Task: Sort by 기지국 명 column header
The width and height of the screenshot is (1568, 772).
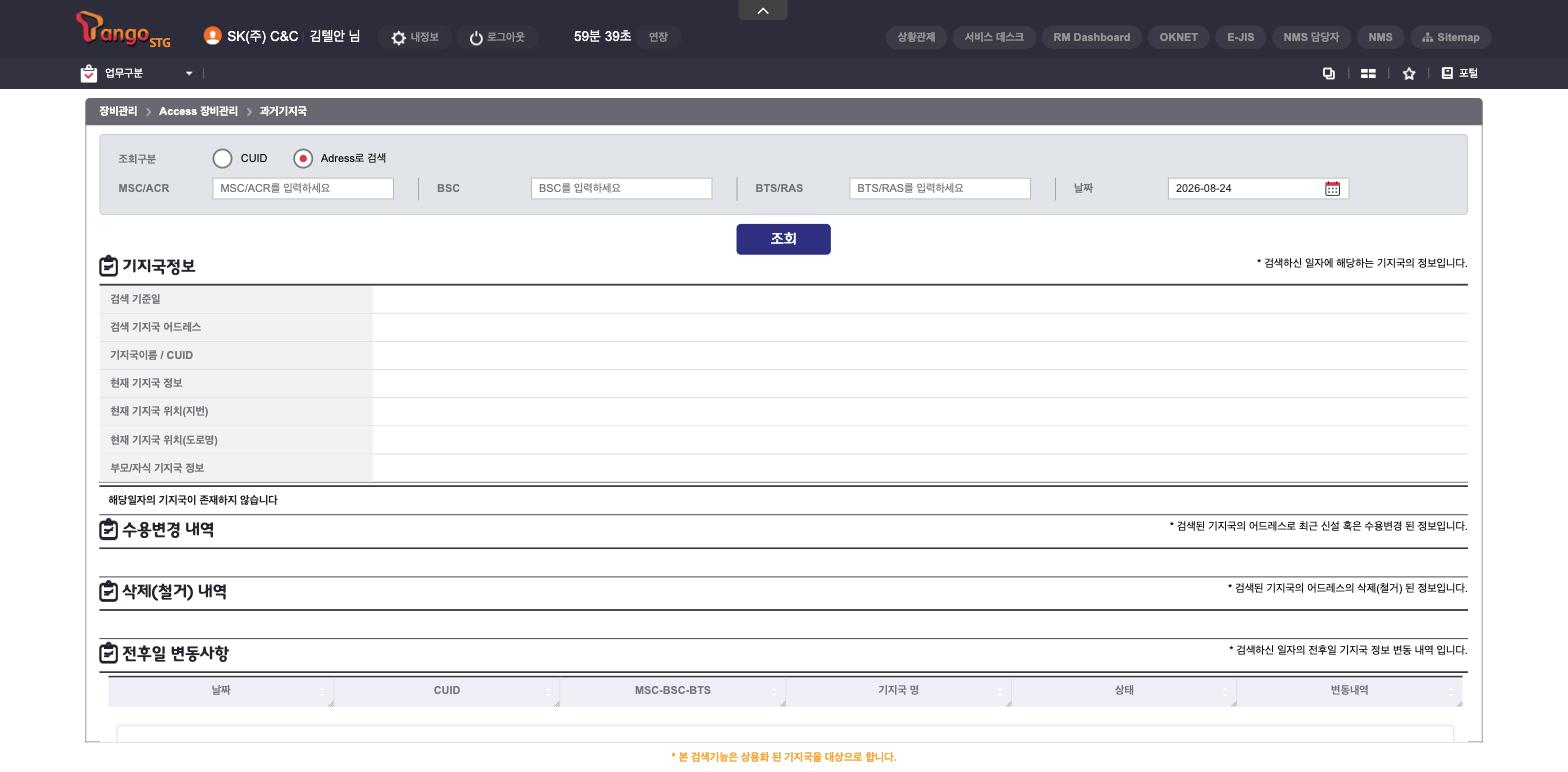Action: pos(898,691)
